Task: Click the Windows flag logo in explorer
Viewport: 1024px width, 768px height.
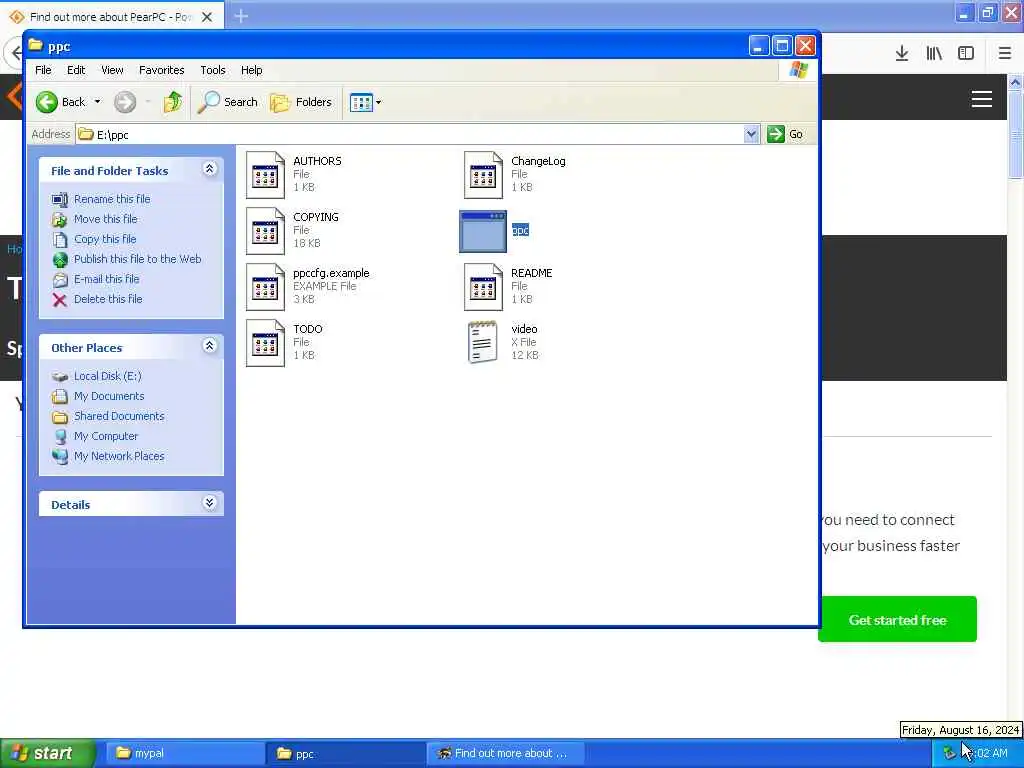Action: [x=798, y=70]
